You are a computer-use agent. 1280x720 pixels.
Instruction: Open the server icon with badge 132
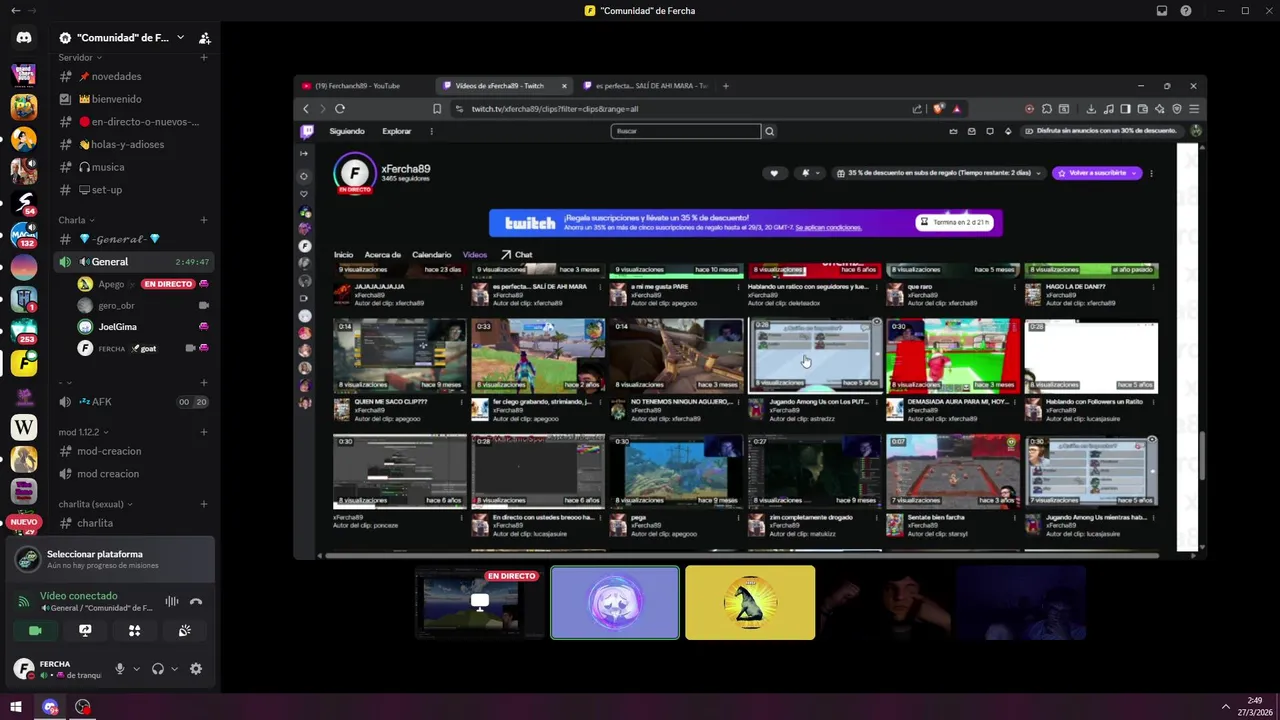pyautogui.click(x=24, y=235)
